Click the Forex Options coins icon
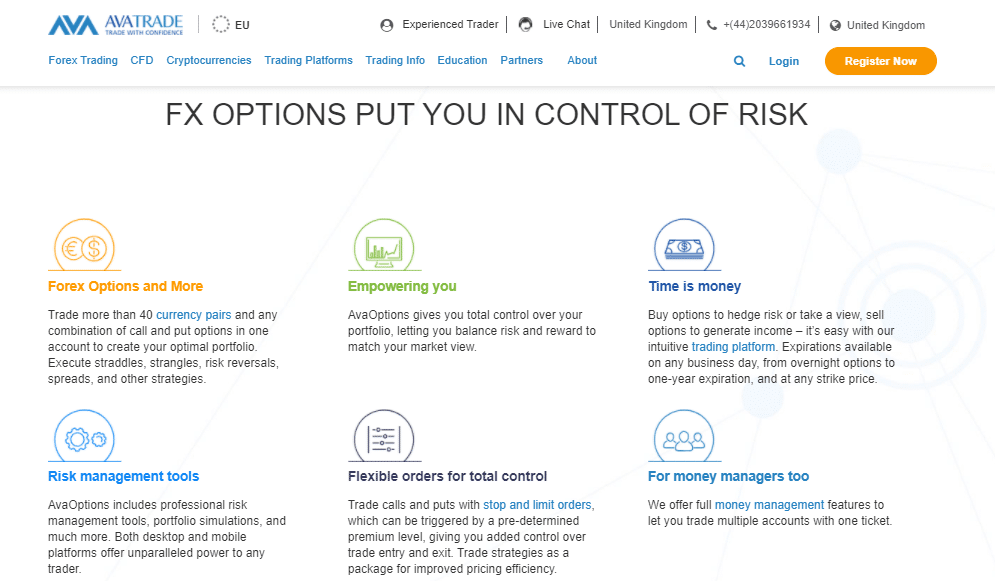The height and width of the screenshot is (581, 995). click(x=85, y=245)
